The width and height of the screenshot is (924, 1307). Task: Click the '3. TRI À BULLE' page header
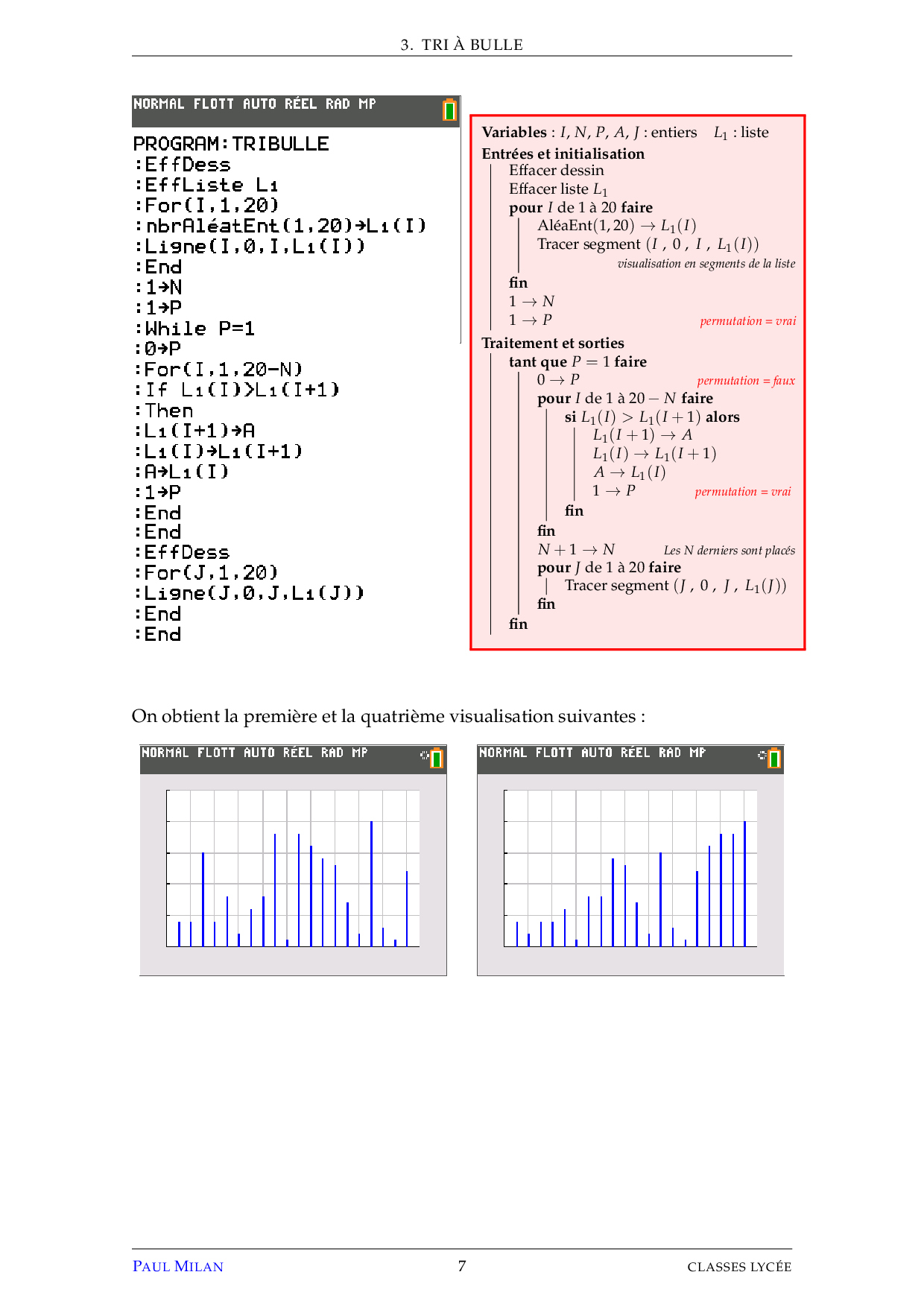point(461,45)
